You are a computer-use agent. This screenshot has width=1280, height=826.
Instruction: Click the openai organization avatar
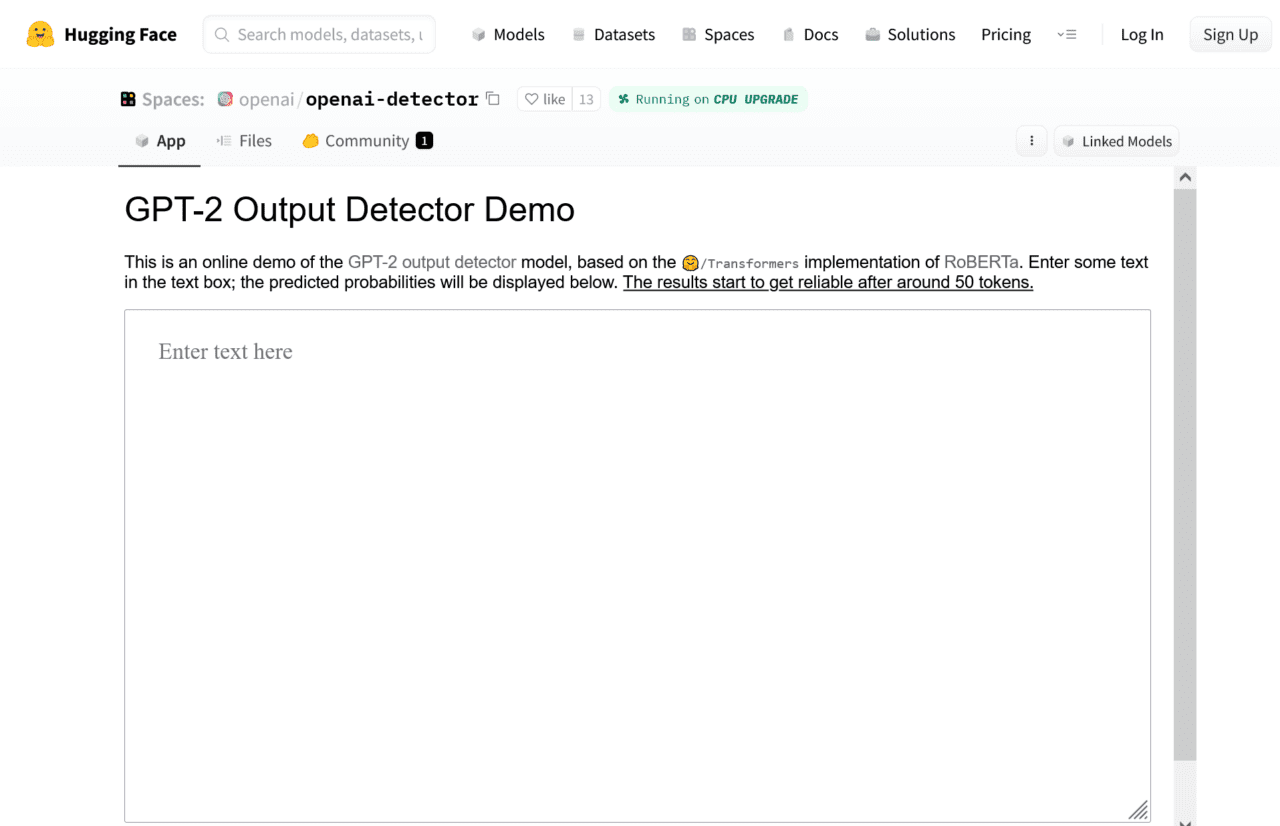tap(225, 98)
